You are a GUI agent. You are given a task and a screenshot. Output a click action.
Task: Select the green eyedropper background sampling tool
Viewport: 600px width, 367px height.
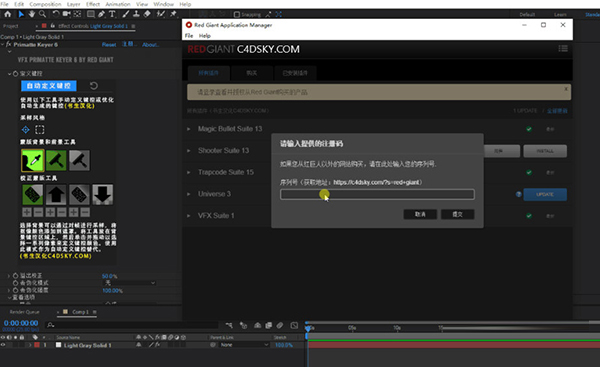[33, 160]
